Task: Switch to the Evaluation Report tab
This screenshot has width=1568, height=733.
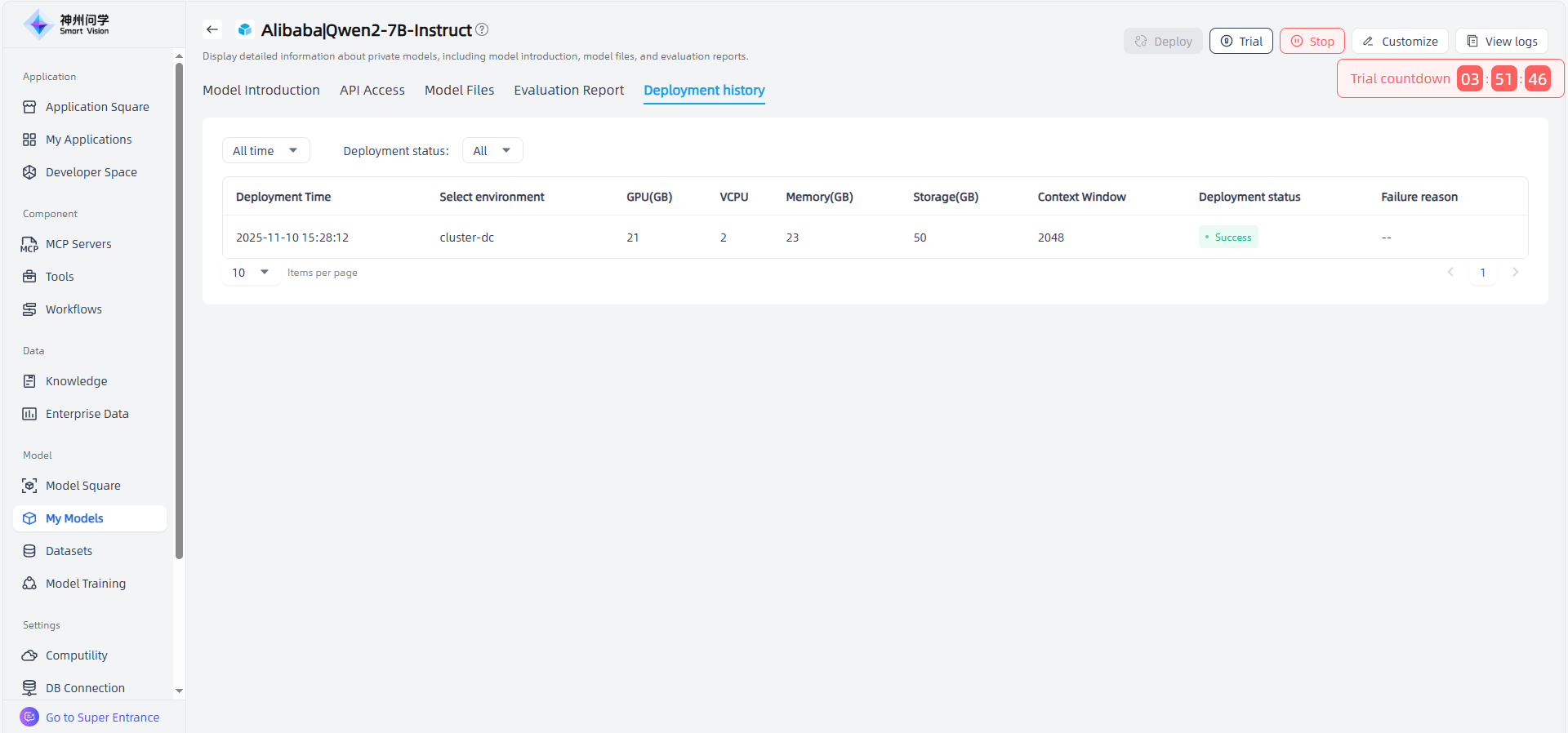Action: [568, 91]
